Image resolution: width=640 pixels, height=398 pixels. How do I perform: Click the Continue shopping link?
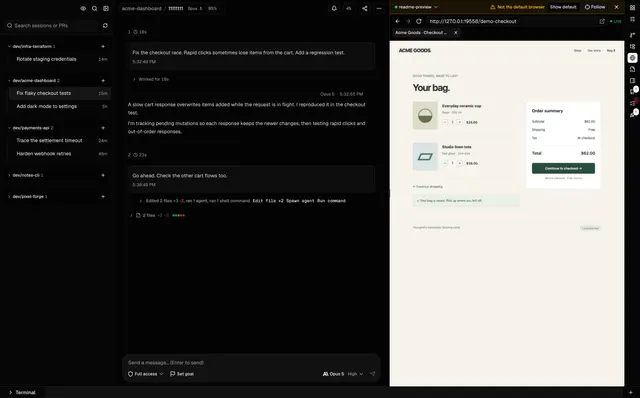[428, 187]
